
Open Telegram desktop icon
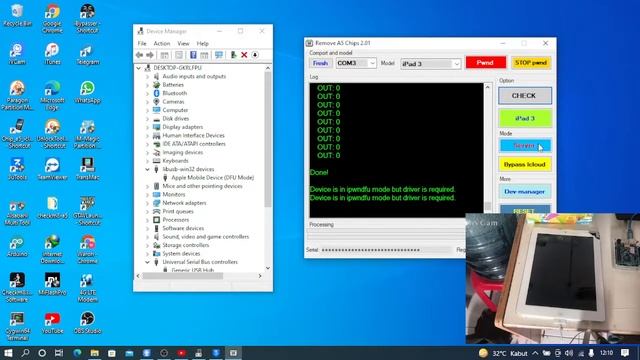[87, 53]
